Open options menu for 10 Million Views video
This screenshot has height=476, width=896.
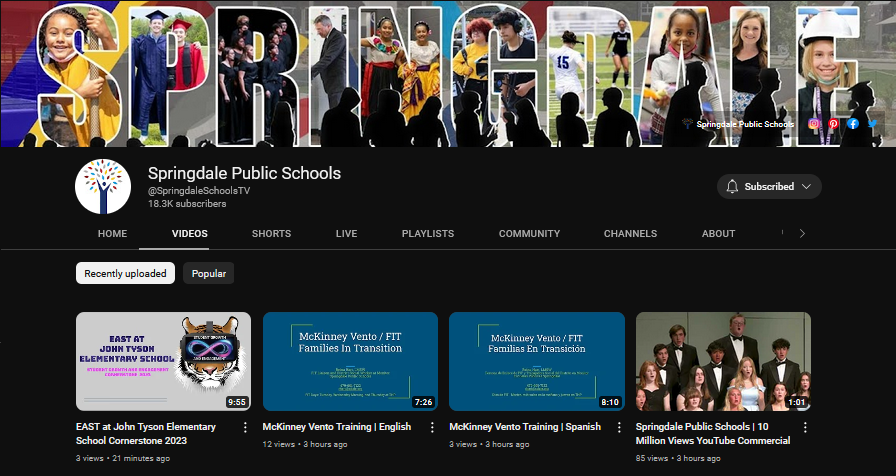coord(805,427)
